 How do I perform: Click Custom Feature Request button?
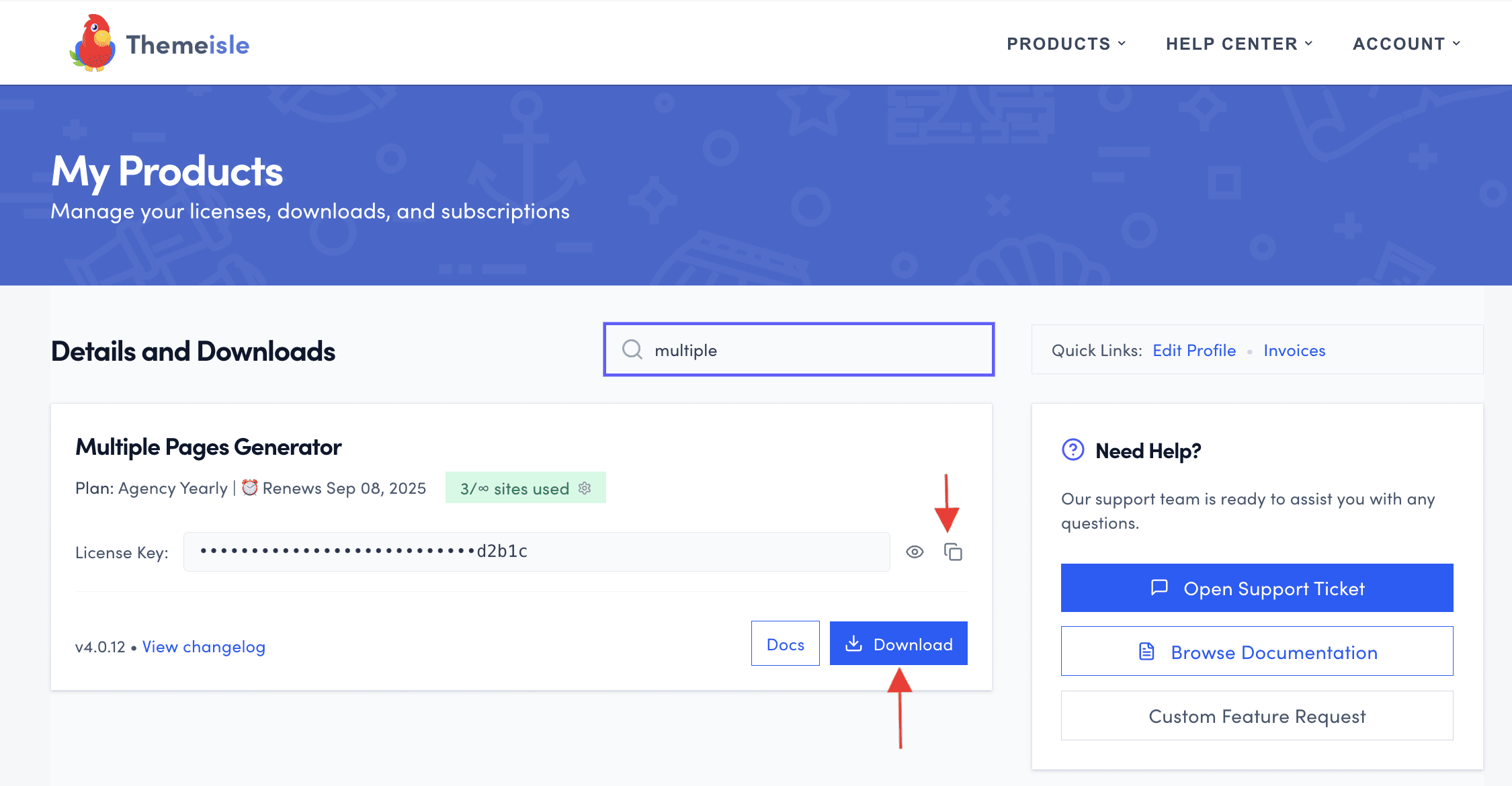point(1257,716)
